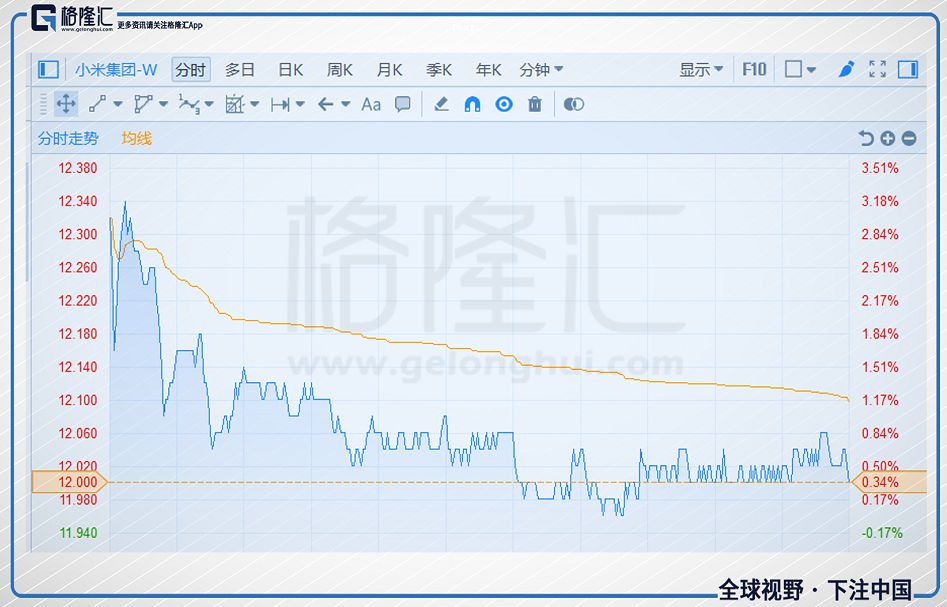
Task: Switch to the 月K tab
Action: [390, 69]
